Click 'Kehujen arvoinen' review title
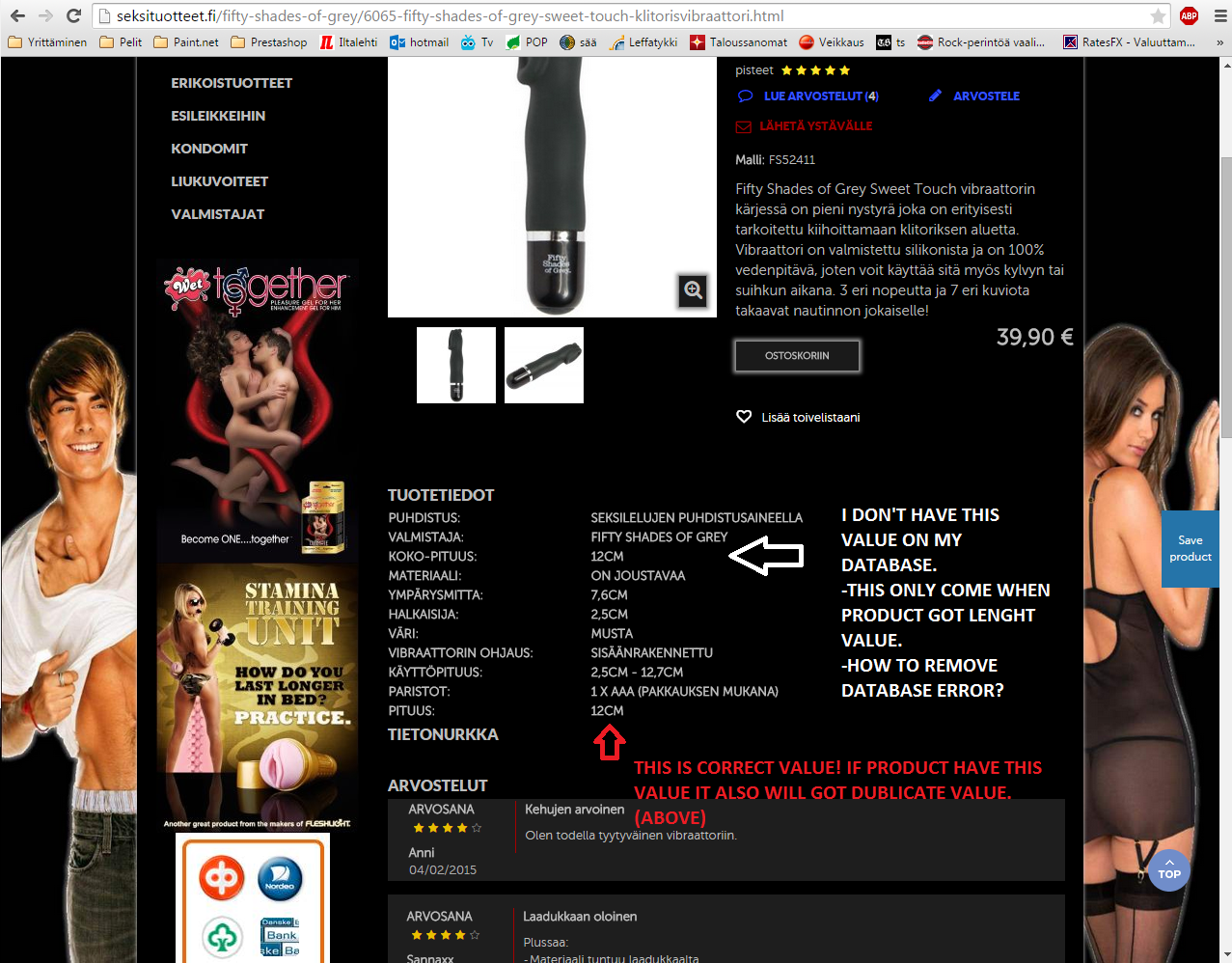The image size is (1232, 963). 574,810
